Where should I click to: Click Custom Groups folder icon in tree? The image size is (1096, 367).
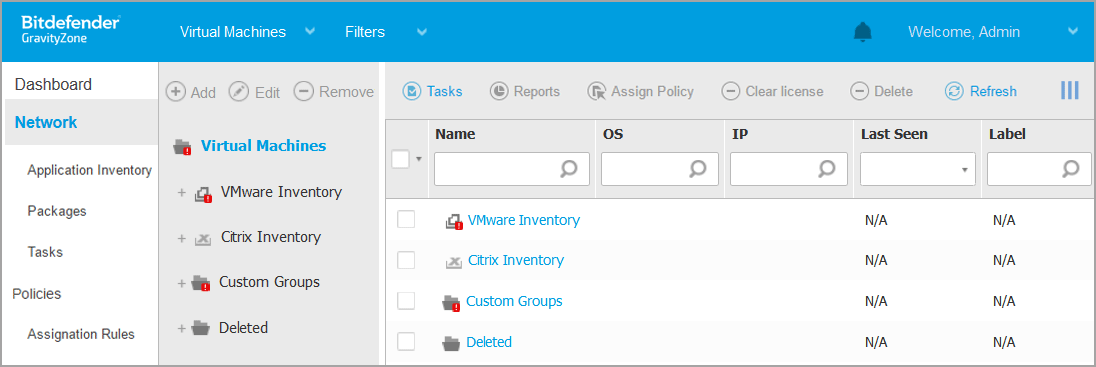pos(201,283)
